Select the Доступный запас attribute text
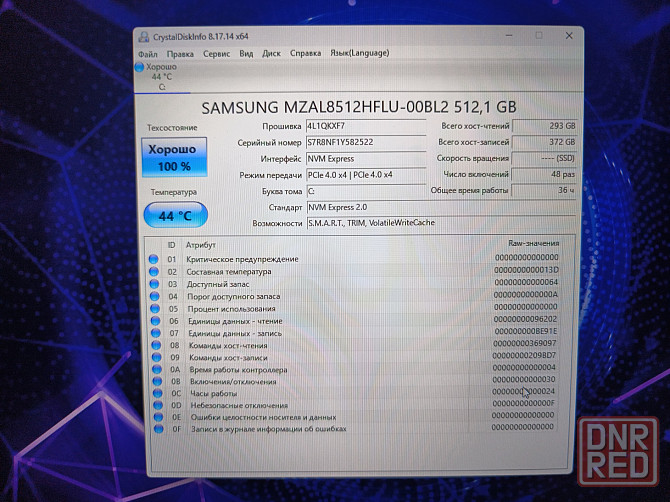 (x=218, y=284)
